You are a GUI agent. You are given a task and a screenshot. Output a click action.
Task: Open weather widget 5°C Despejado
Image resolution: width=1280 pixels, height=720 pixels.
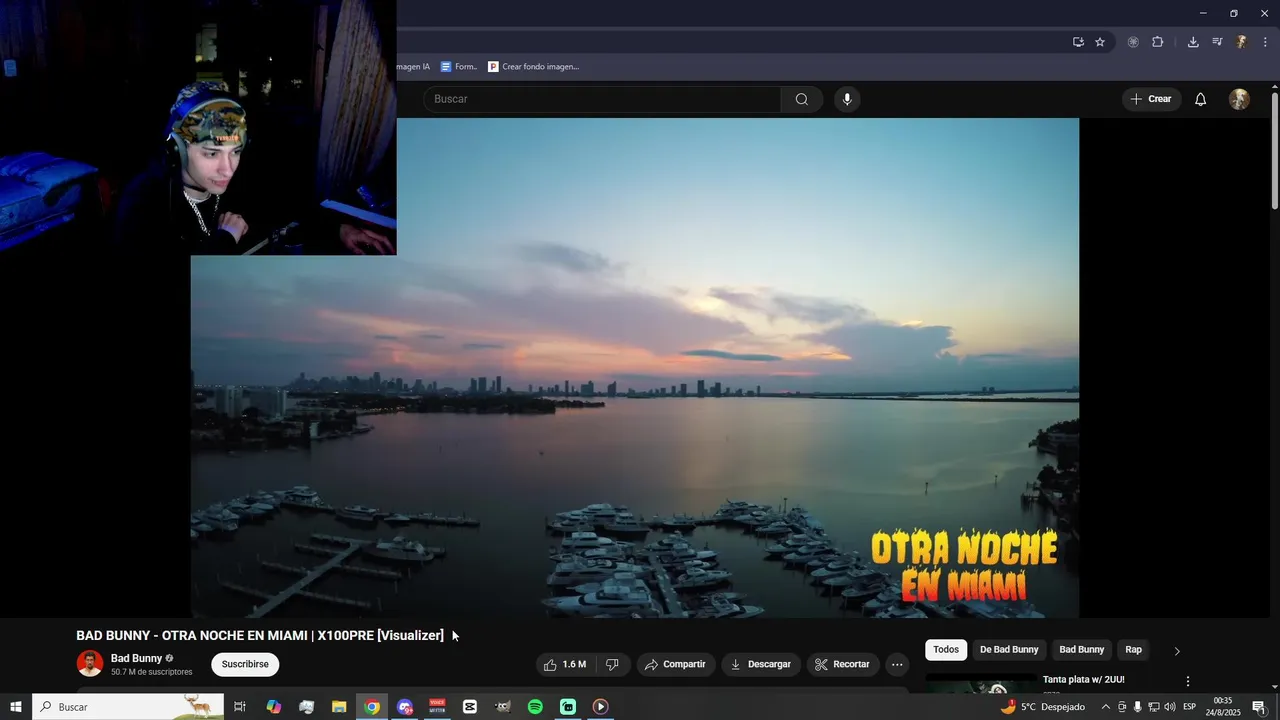(x=1043, y=707)
